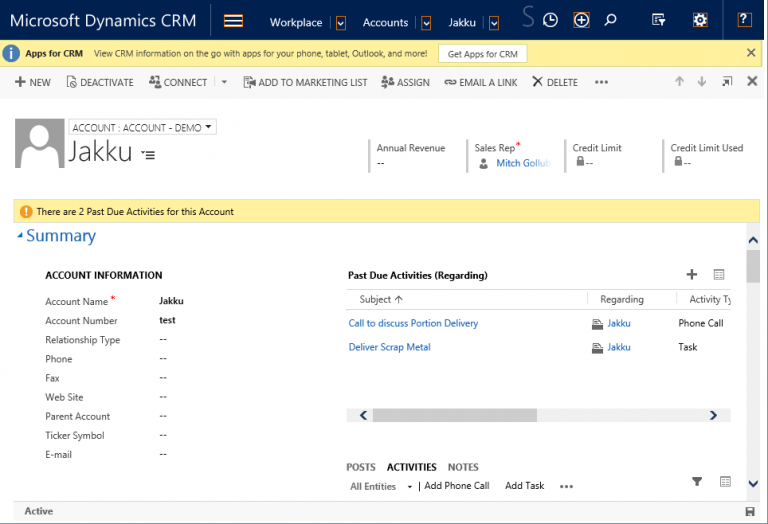This screenshot has height=524, width=768.
Task: Click the form vertical scrollbar thumb
Action: pyautogui.click(x=753, y=266)
